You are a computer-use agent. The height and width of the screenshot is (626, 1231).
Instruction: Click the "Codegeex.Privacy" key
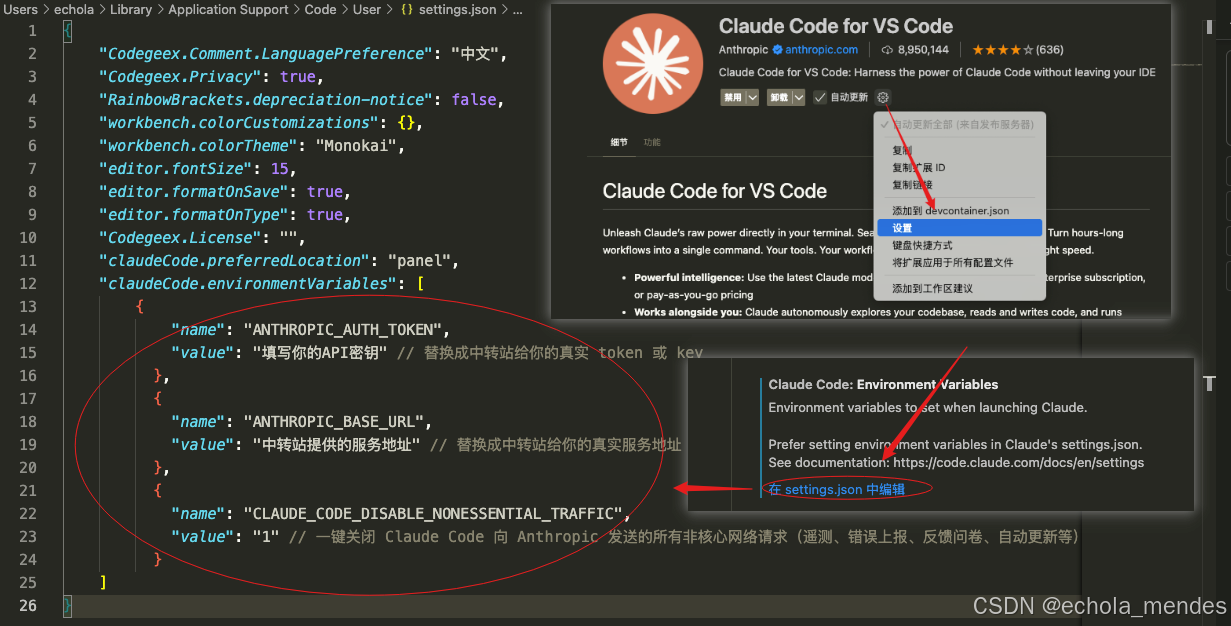[180, 76]
